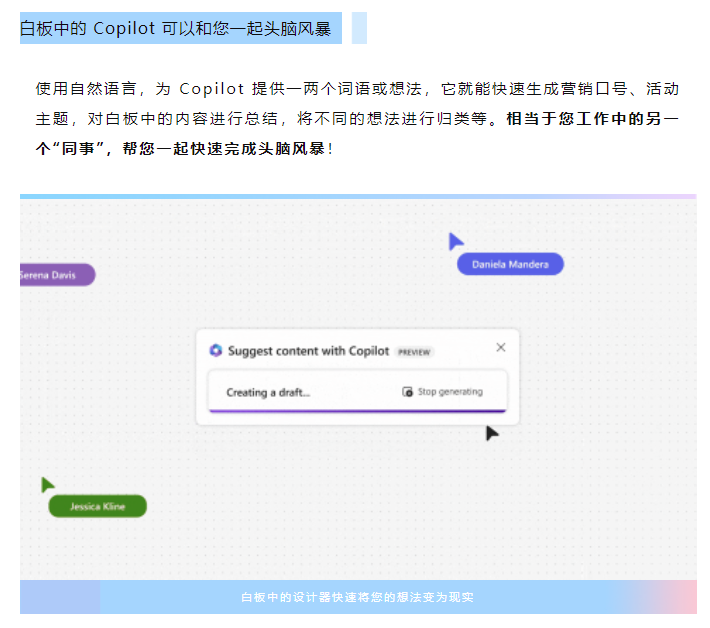Click the caption 白板中的设计器快速将您的想法变为现实
710x628 pixels.
(x=357, y=598)
